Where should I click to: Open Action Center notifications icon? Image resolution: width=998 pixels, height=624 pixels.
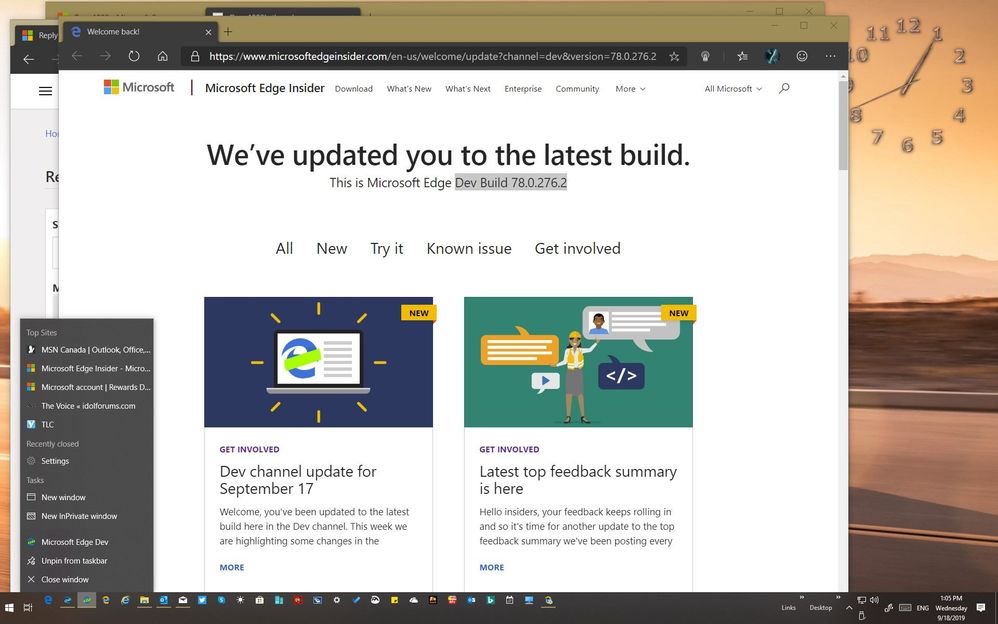981,607
